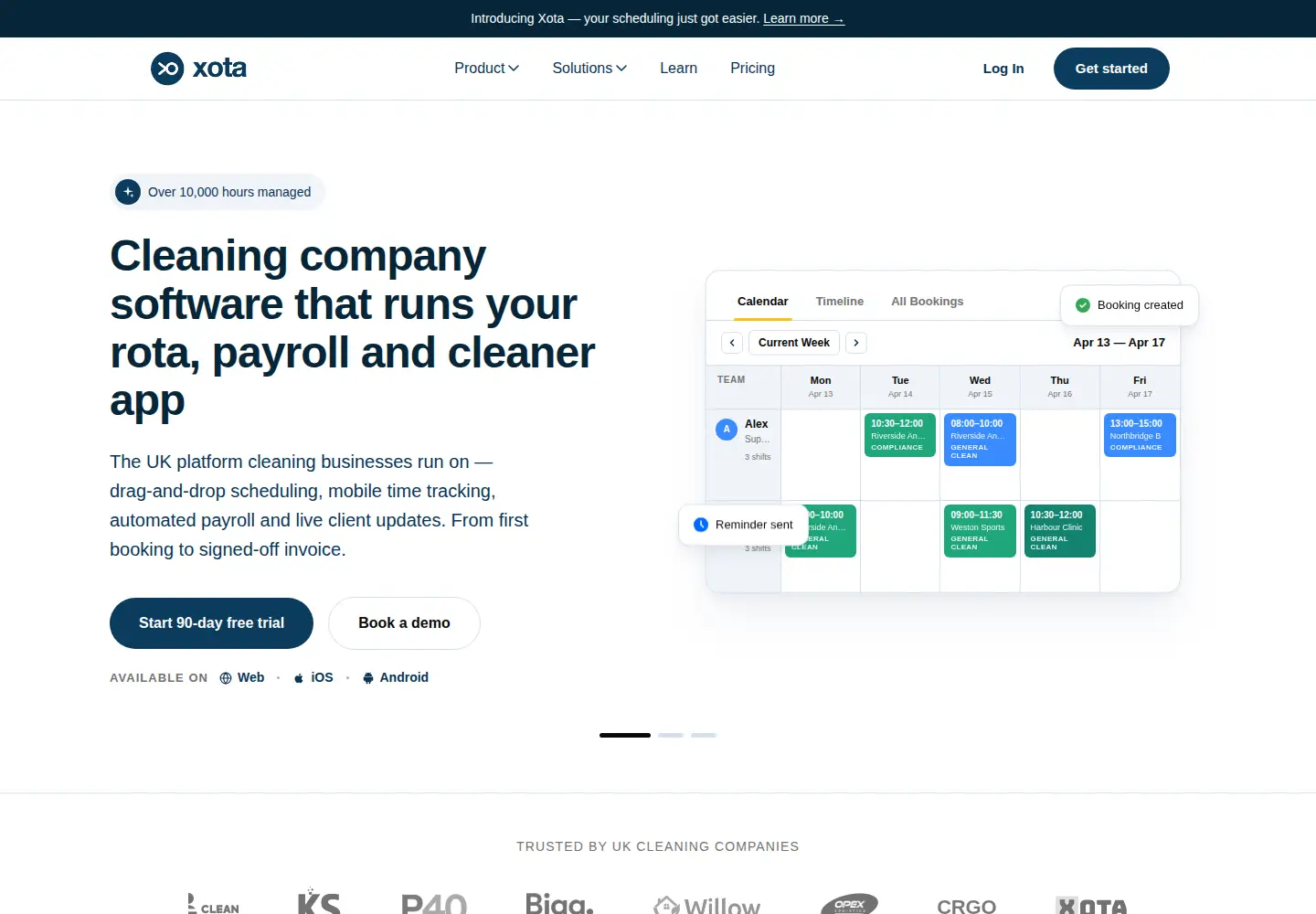Click Alex's avatar in the team column
Viewport: 1316px width, 914px height.
(x=727, y=430)
